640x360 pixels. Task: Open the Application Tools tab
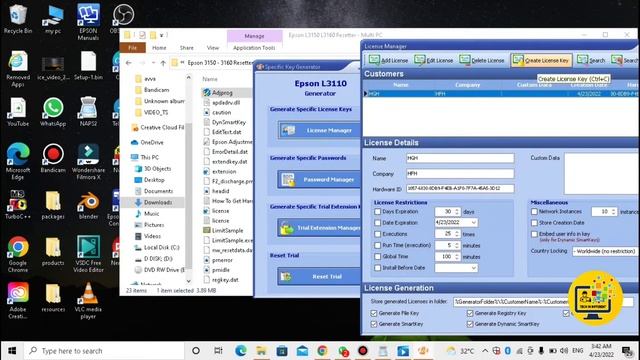coord(254,48)
